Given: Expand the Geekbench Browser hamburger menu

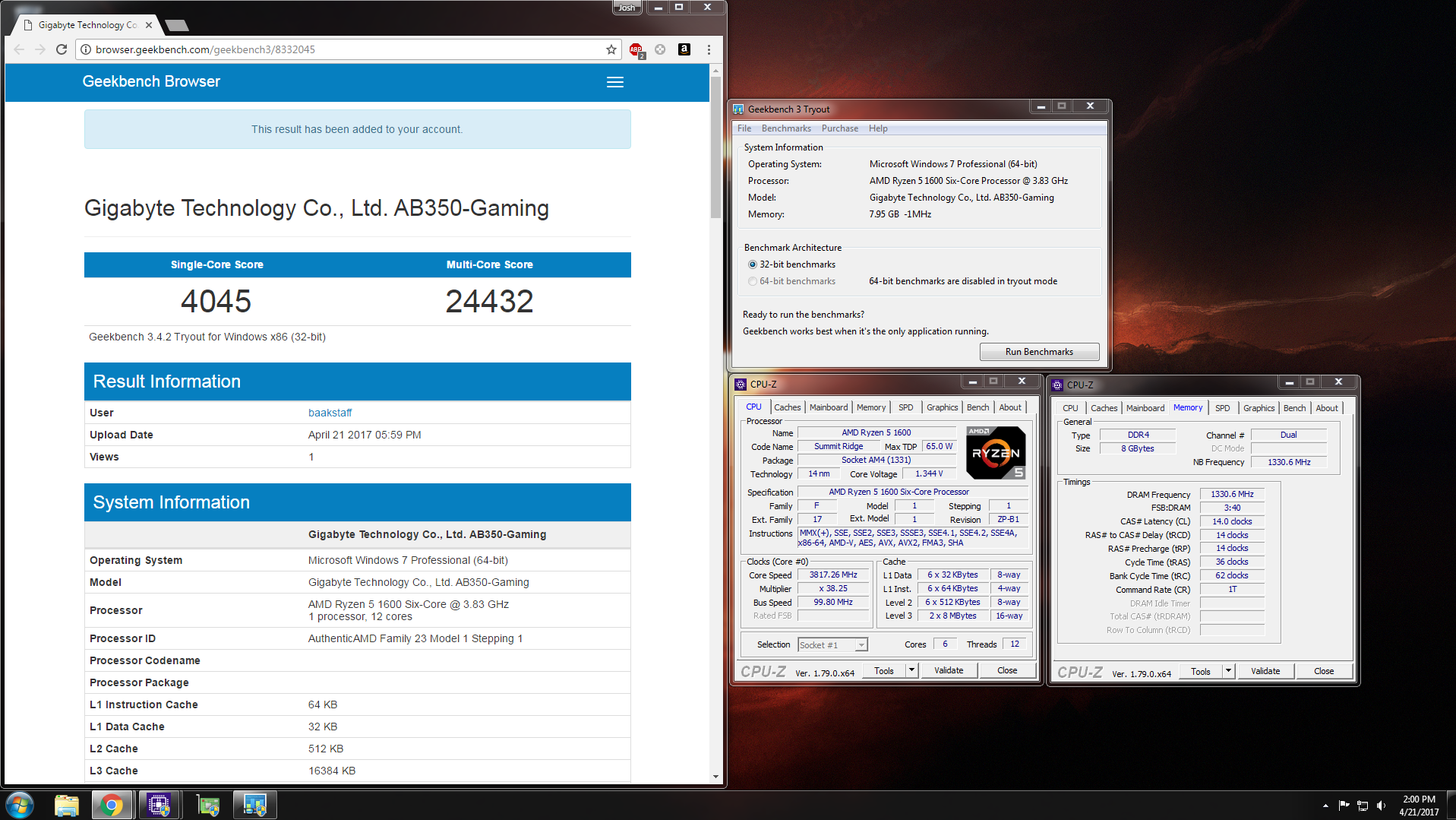Looking at the screenshot, I should (615, 82).
